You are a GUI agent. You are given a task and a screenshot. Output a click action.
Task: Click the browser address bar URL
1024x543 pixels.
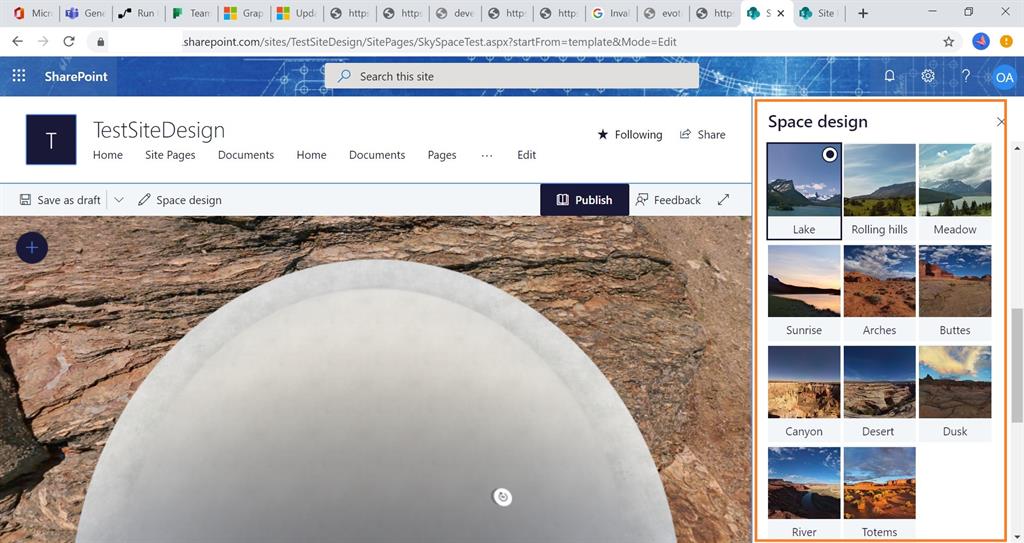tap(430, 42)
